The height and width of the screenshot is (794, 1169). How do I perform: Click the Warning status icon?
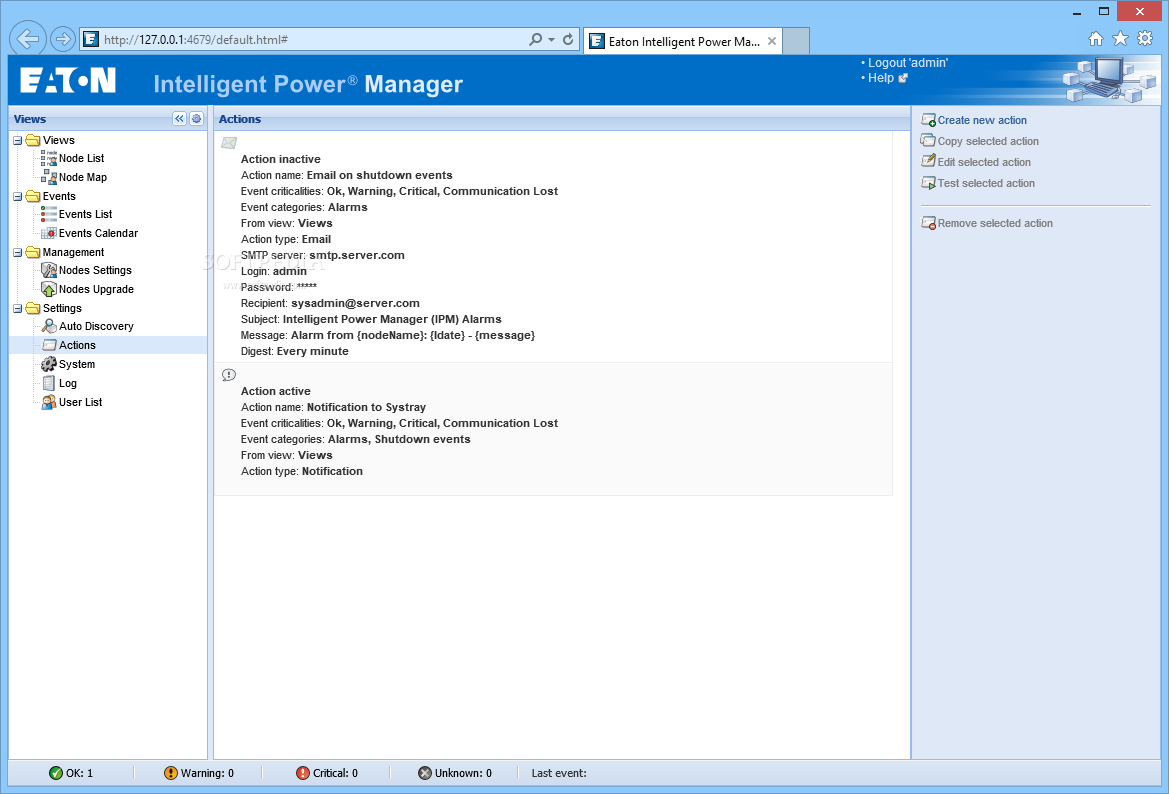pyautogui.click(x=171, y=773)
